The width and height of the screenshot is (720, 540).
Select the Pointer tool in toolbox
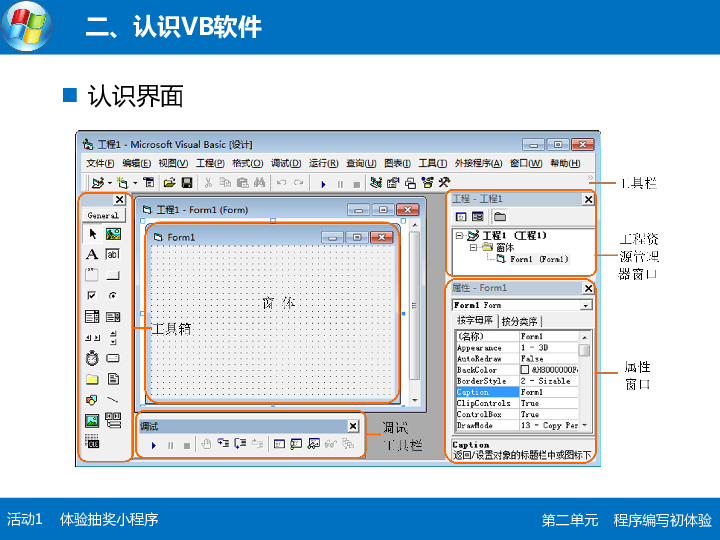point(93,234)
